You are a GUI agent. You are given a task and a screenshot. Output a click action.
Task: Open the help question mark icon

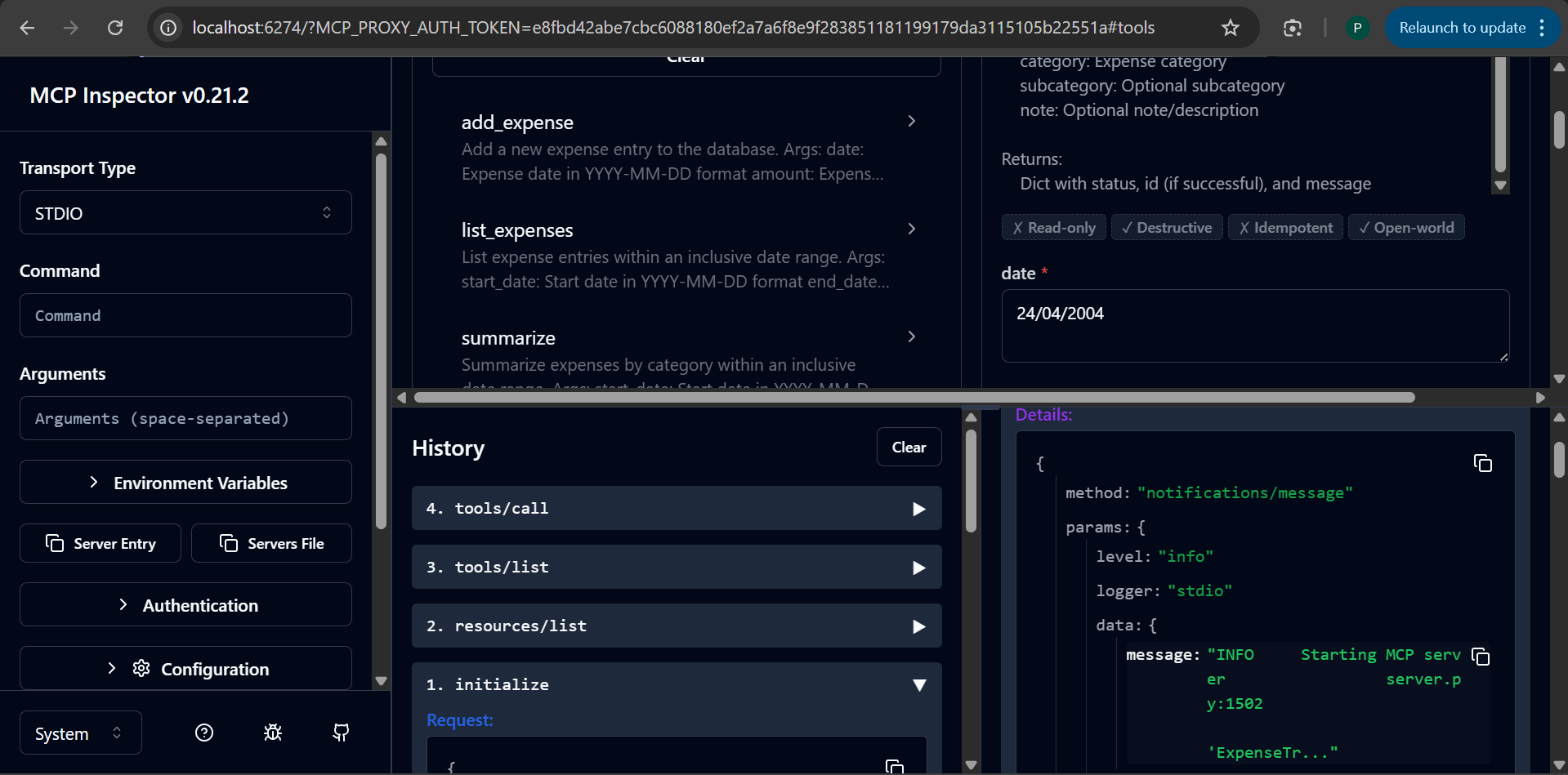[x=204, y=733]
